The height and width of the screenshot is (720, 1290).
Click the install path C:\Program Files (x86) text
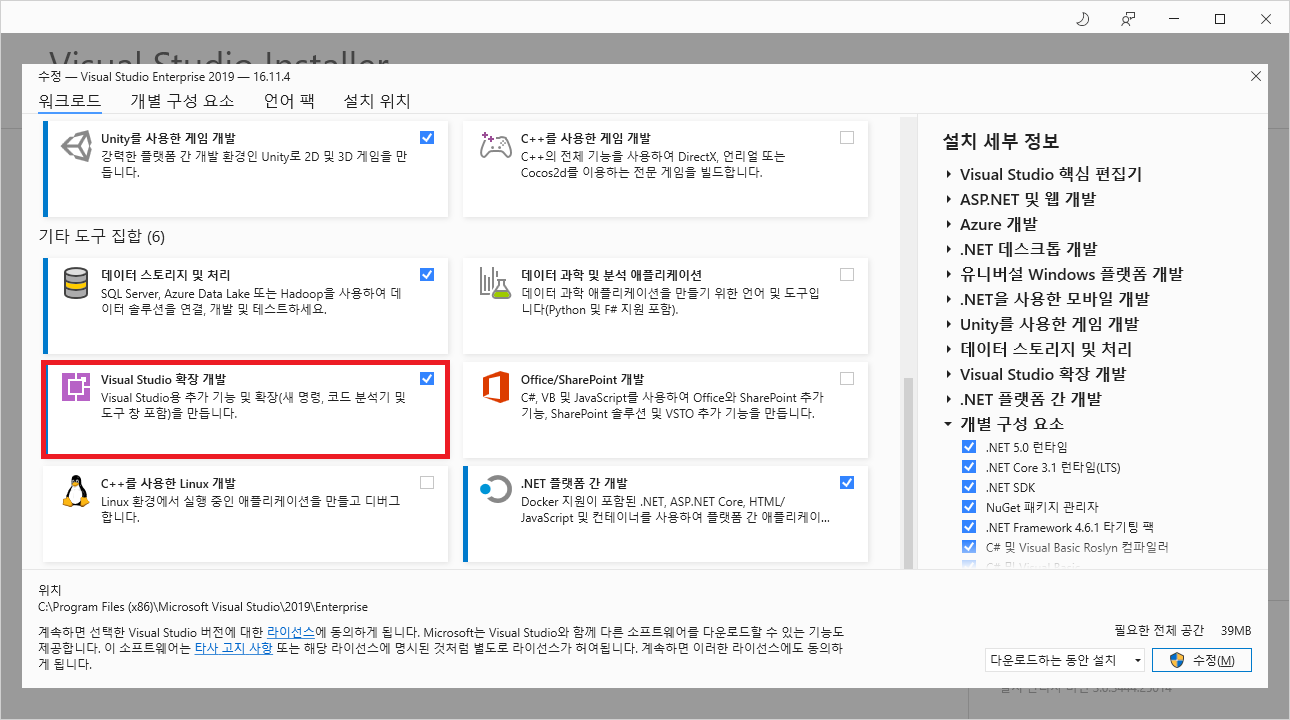(x=203, y=607)
